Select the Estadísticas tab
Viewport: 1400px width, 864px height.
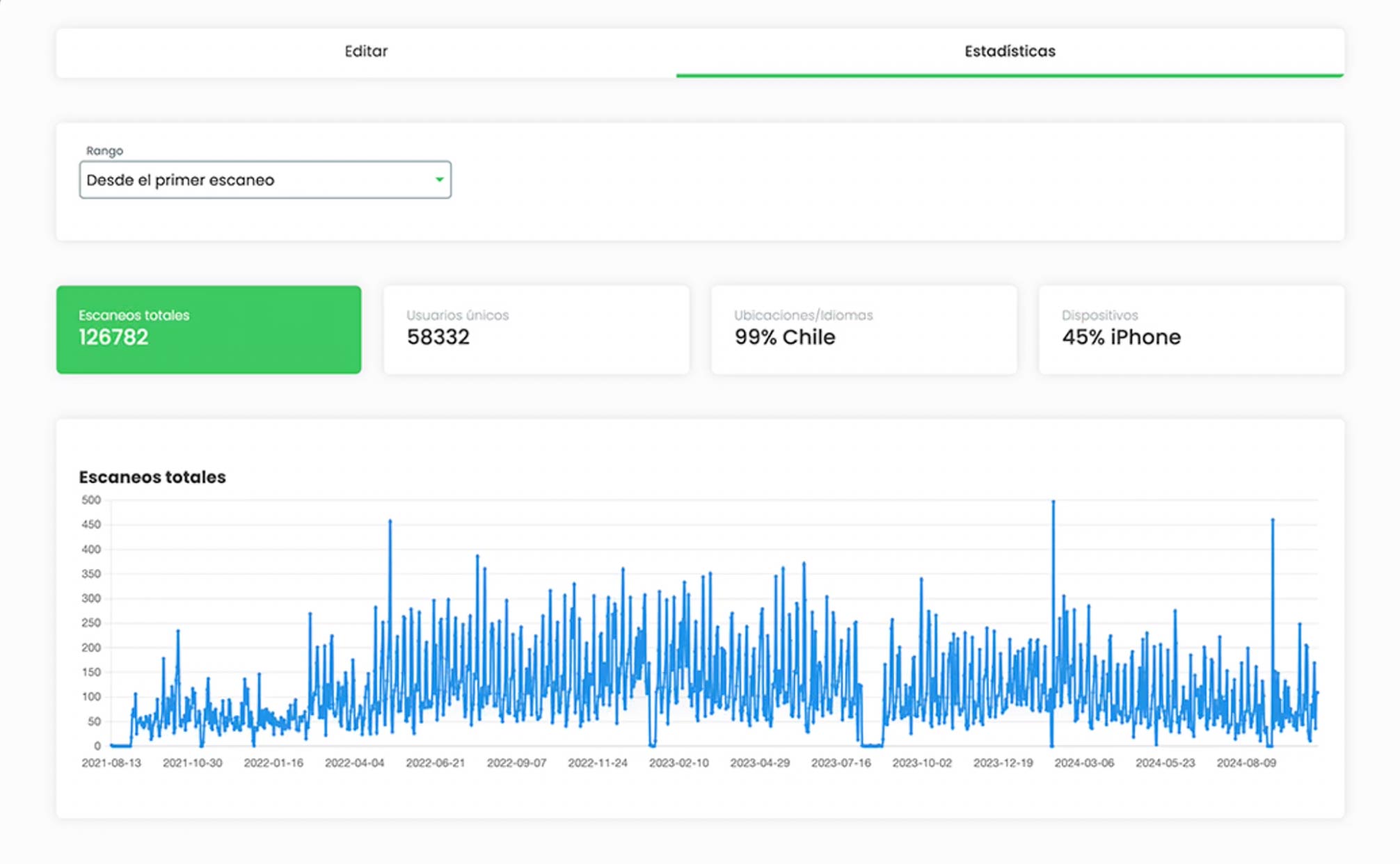[1009, 51]
